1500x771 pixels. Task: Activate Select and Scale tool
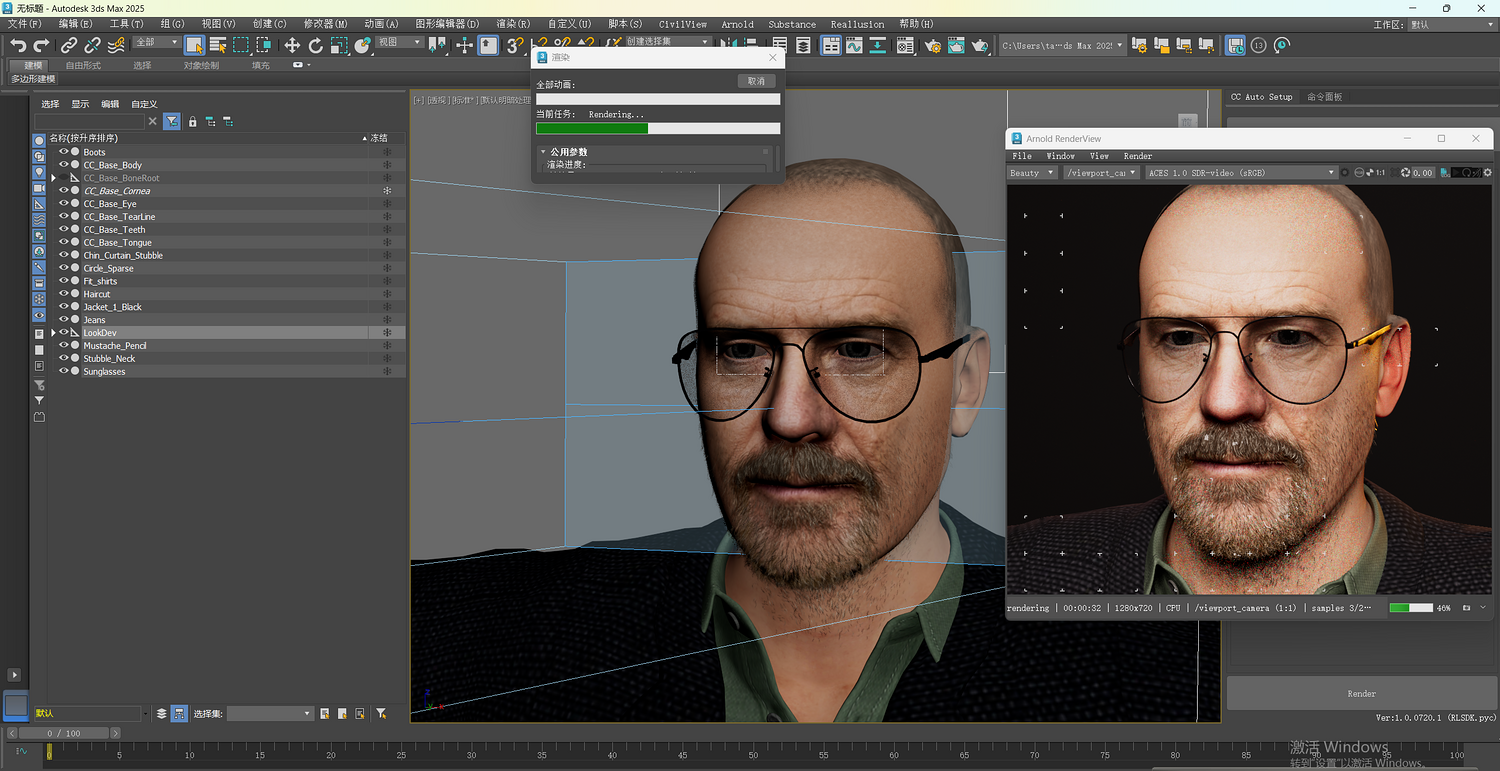tap(340, 45)
